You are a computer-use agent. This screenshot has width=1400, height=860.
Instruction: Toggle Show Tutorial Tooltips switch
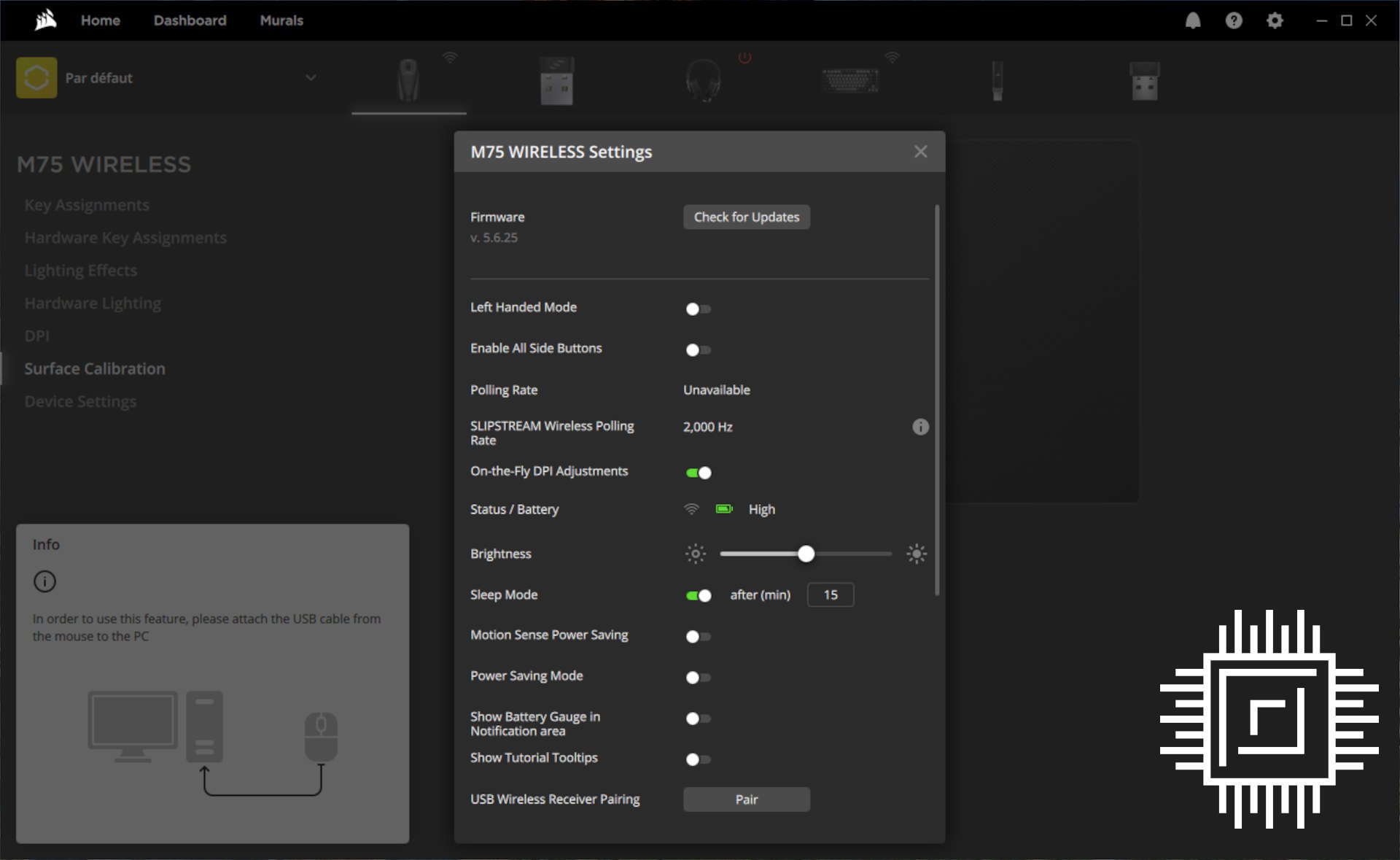[698, 759]
